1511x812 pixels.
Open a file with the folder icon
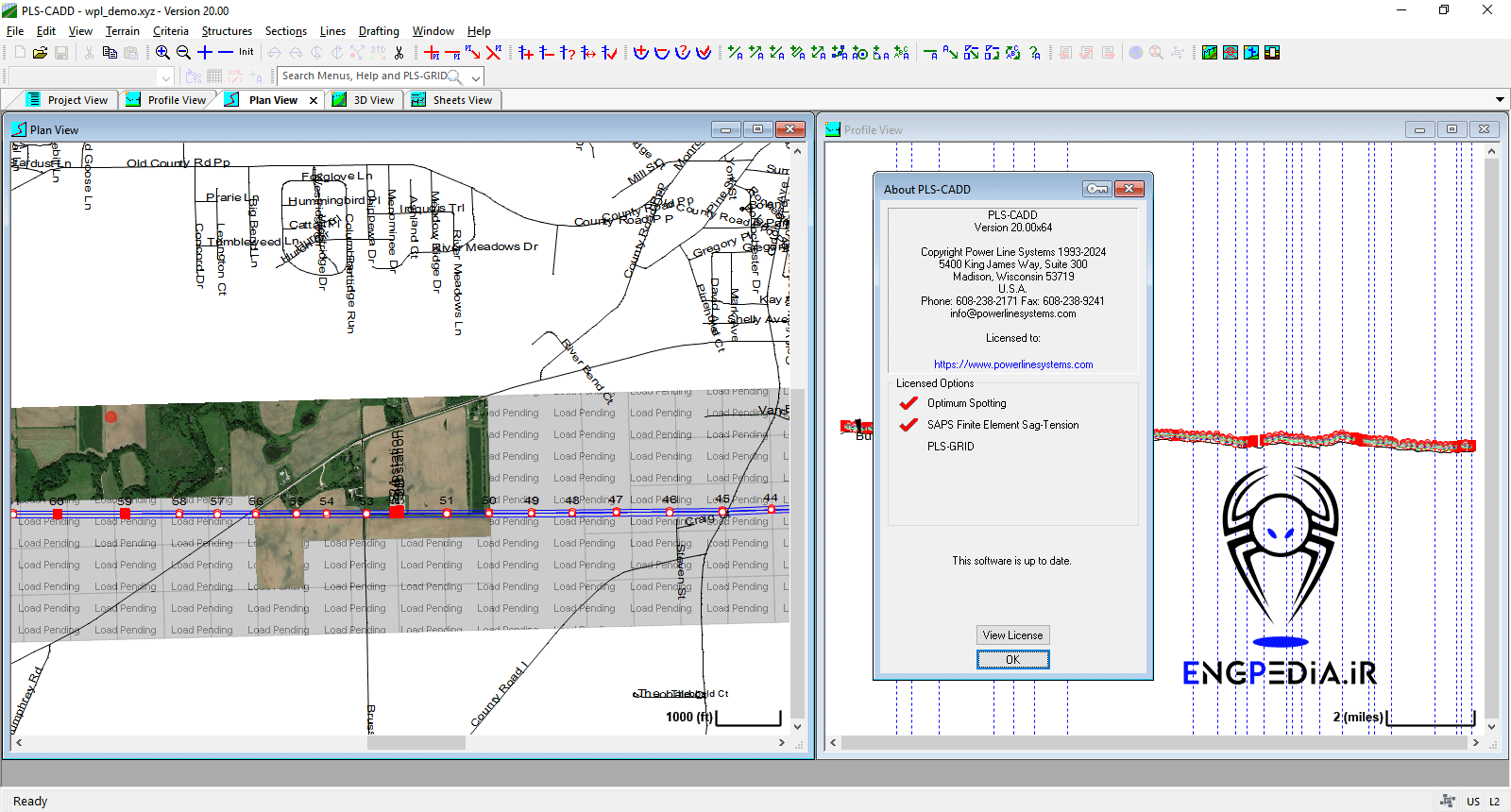coord(41,53)
